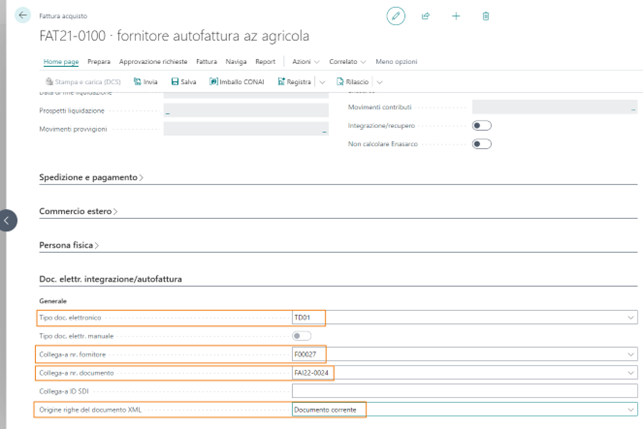
Task: Click the Invia toolbar button
Action: coord(146,82)
